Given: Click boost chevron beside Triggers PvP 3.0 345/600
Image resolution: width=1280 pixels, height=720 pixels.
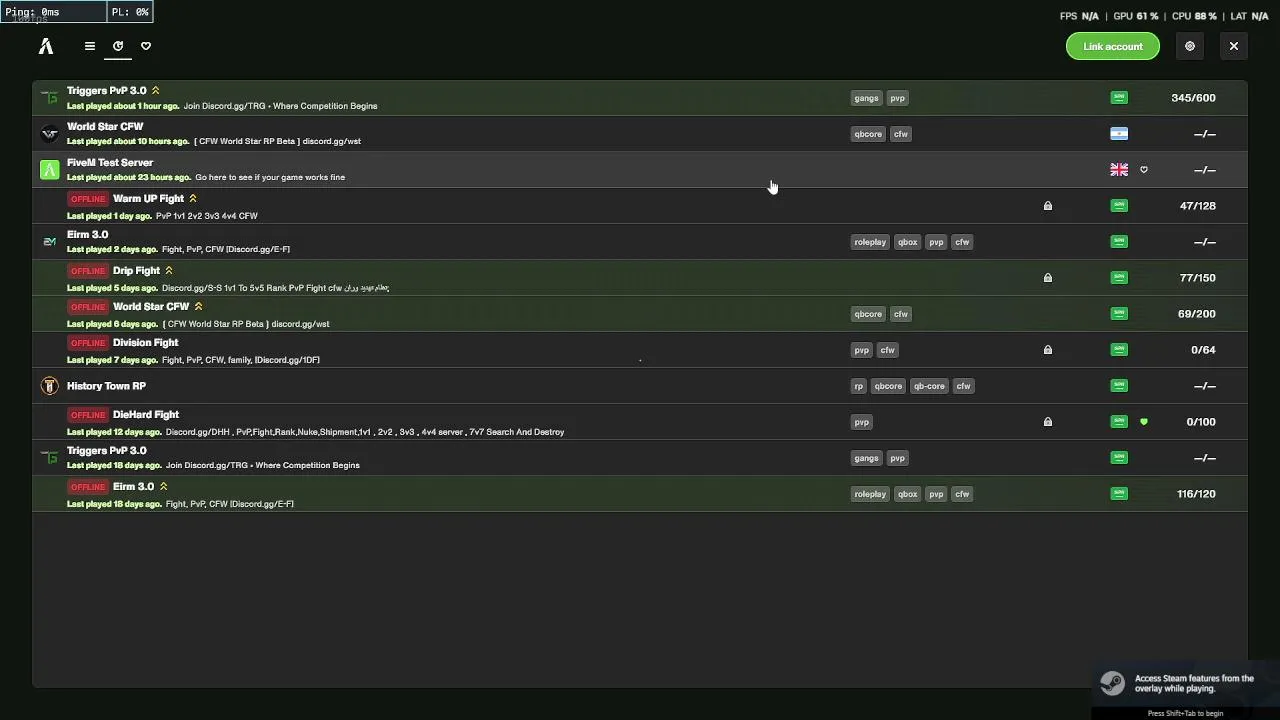Looking at the screenshot, I should tap(155, 91).
